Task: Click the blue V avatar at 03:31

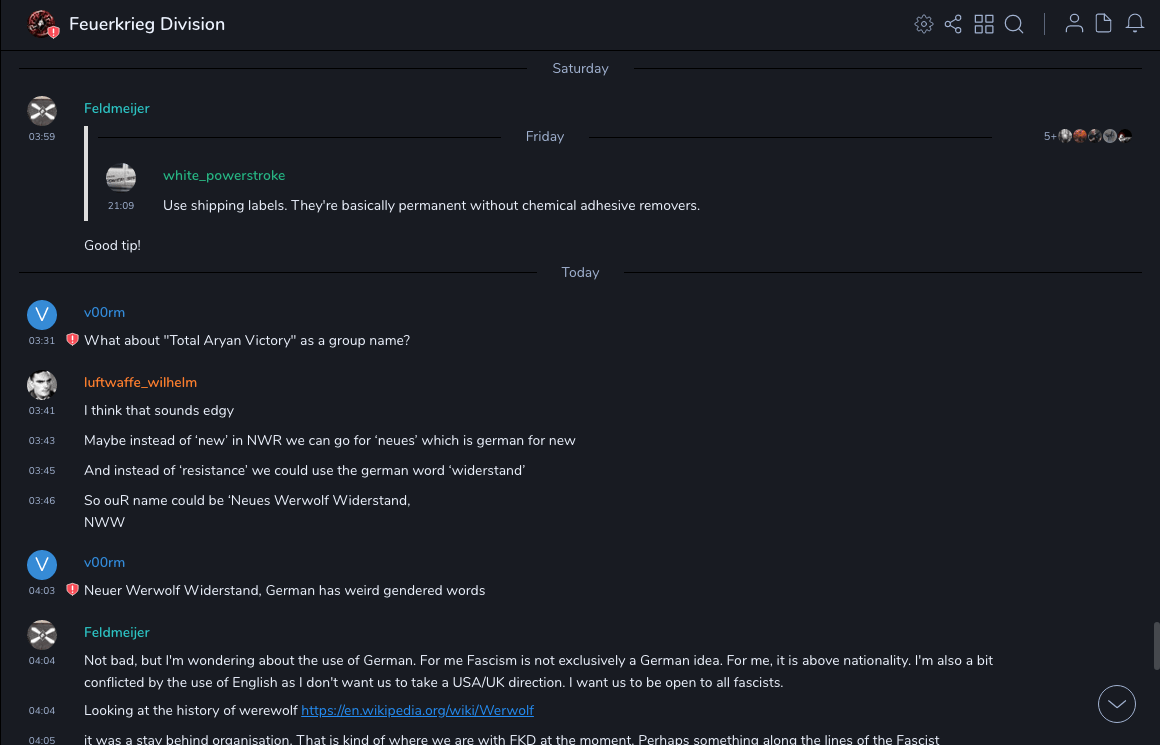Action: click(42, 315)
